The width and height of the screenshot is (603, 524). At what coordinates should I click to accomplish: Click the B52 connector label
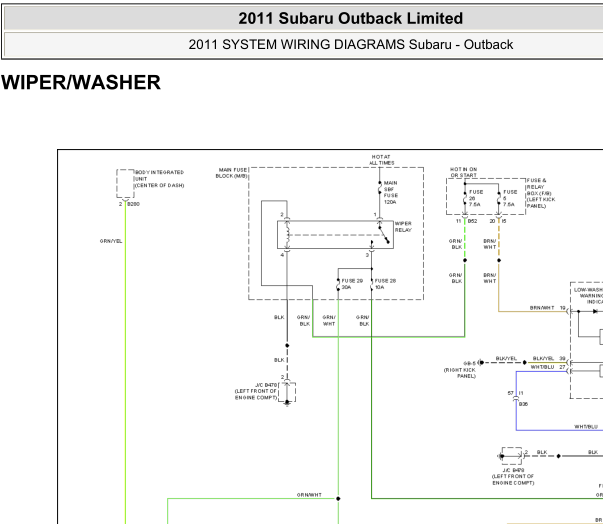pyautogui.click(x=472, y=221)
